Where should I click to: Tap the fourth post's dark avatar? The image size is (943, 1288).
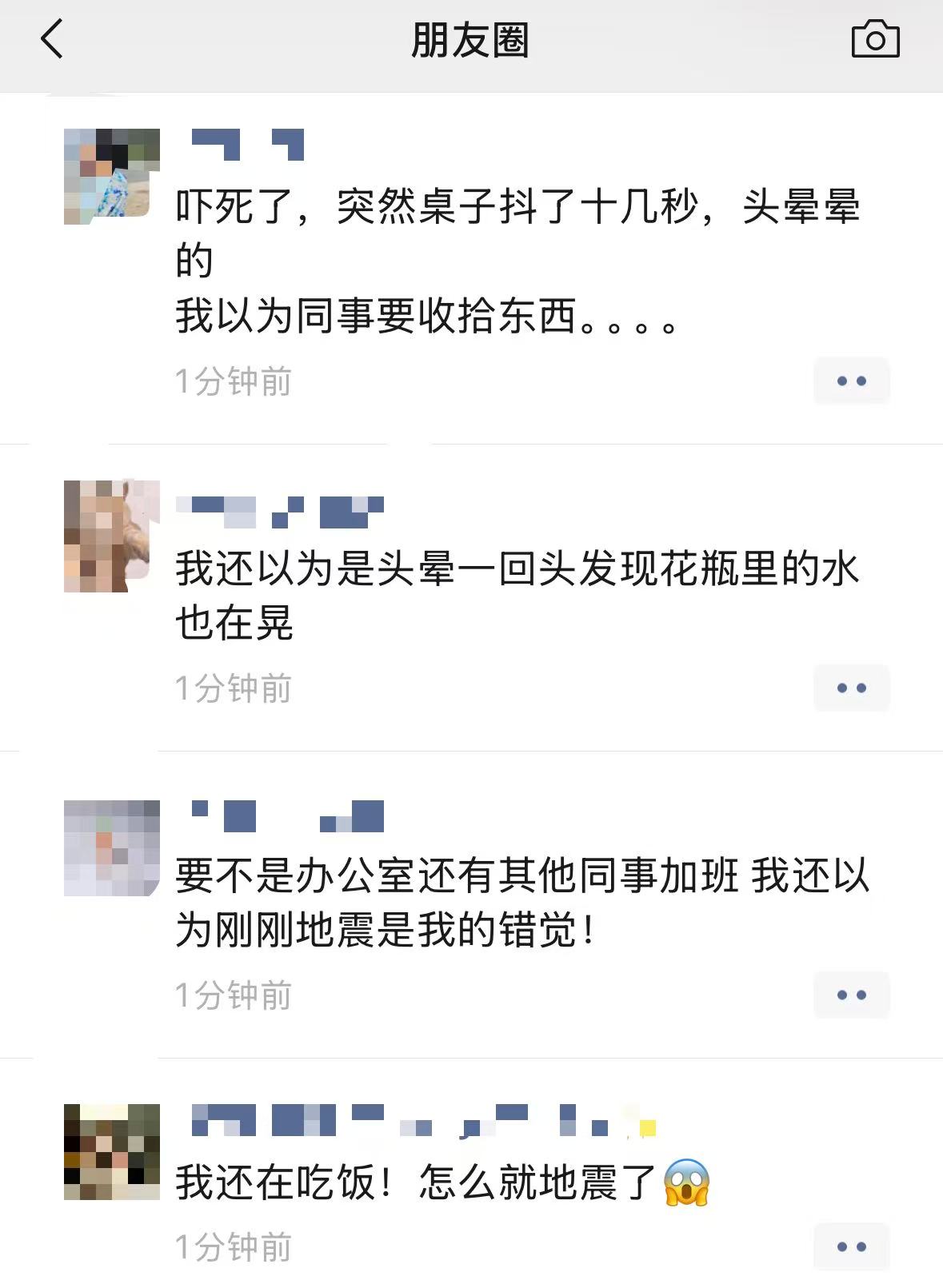[112, 1151]
